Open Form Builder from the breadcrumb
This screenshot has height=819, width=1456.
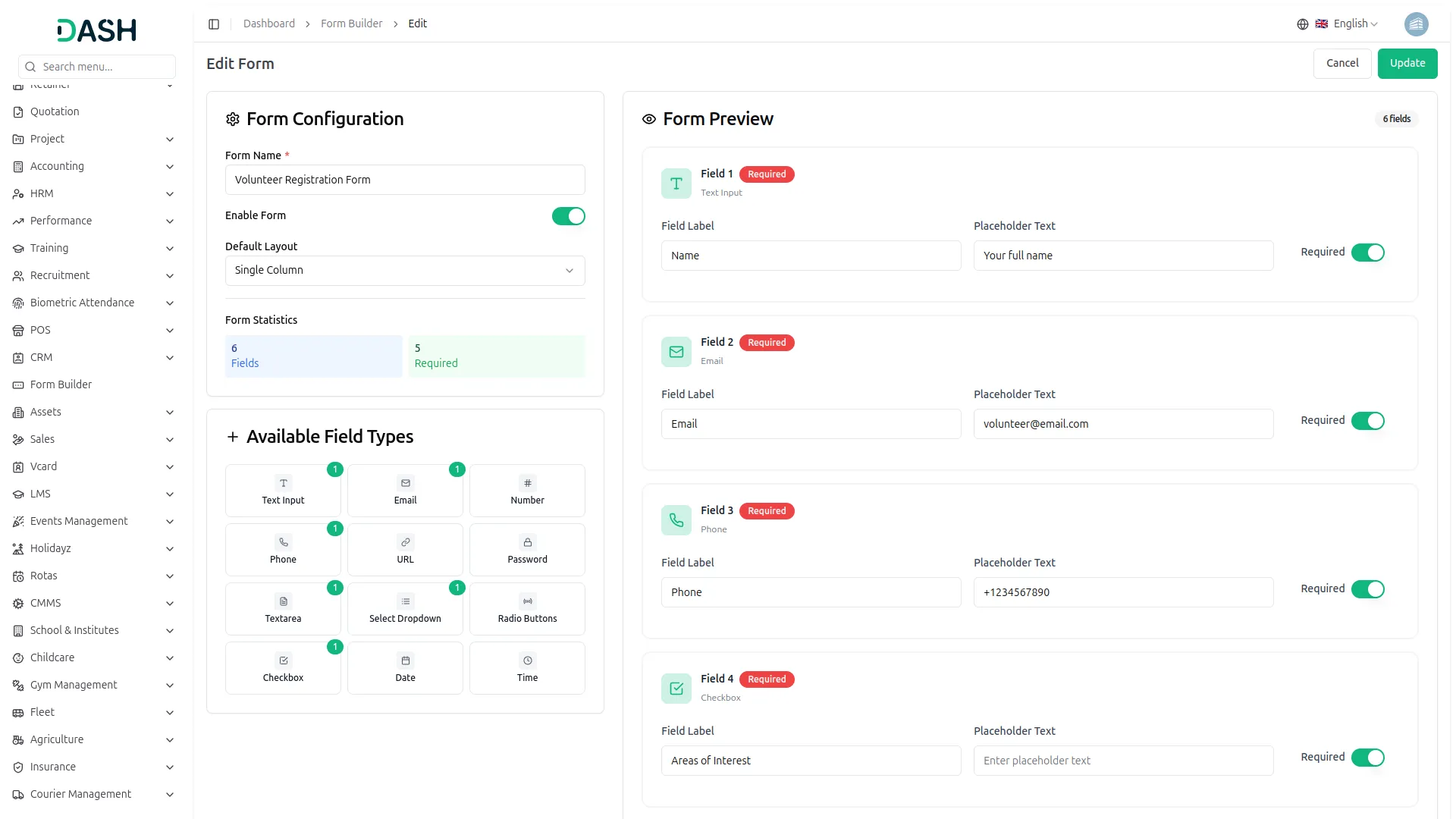[x=351, y=24]
